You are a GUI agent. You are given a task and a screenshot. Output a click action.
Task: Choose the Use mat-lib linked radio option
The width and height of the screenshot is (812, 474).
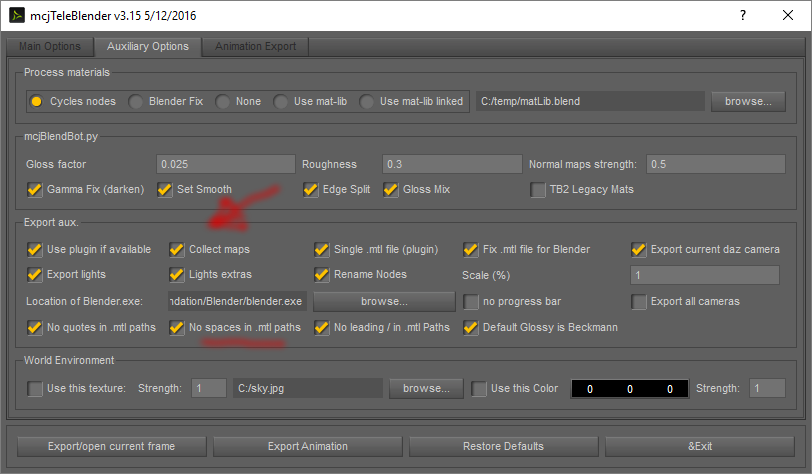[368, 101]
